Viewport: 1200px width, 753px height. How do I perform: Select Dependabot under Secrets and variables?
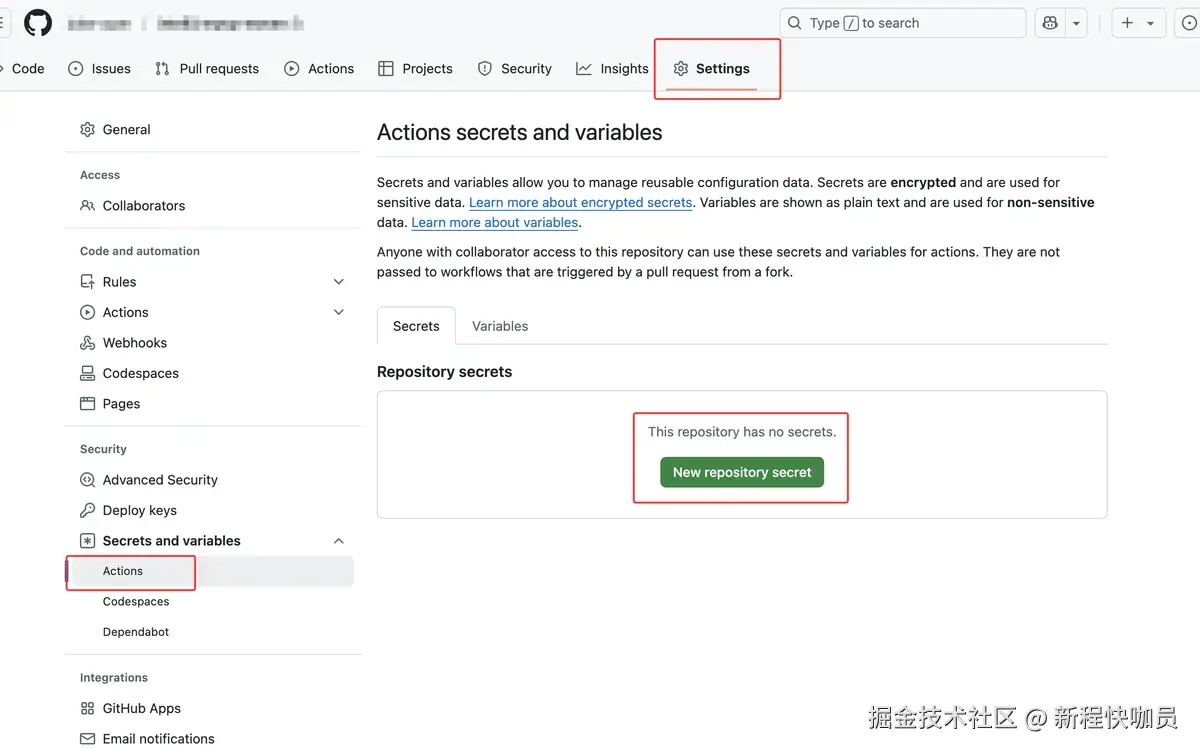pos(136,632)
